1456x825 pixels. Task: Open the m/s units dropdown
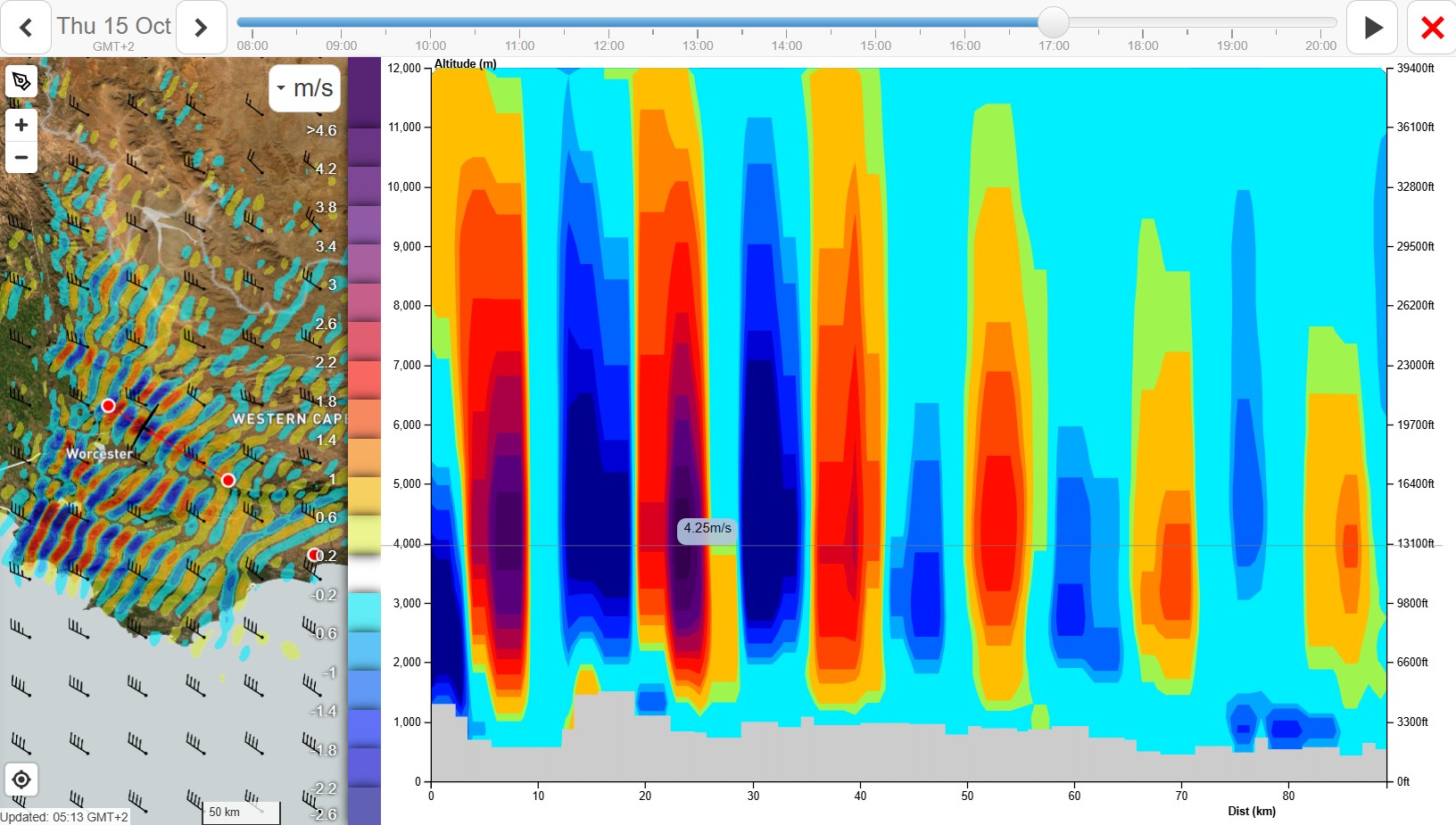[305, 88]
